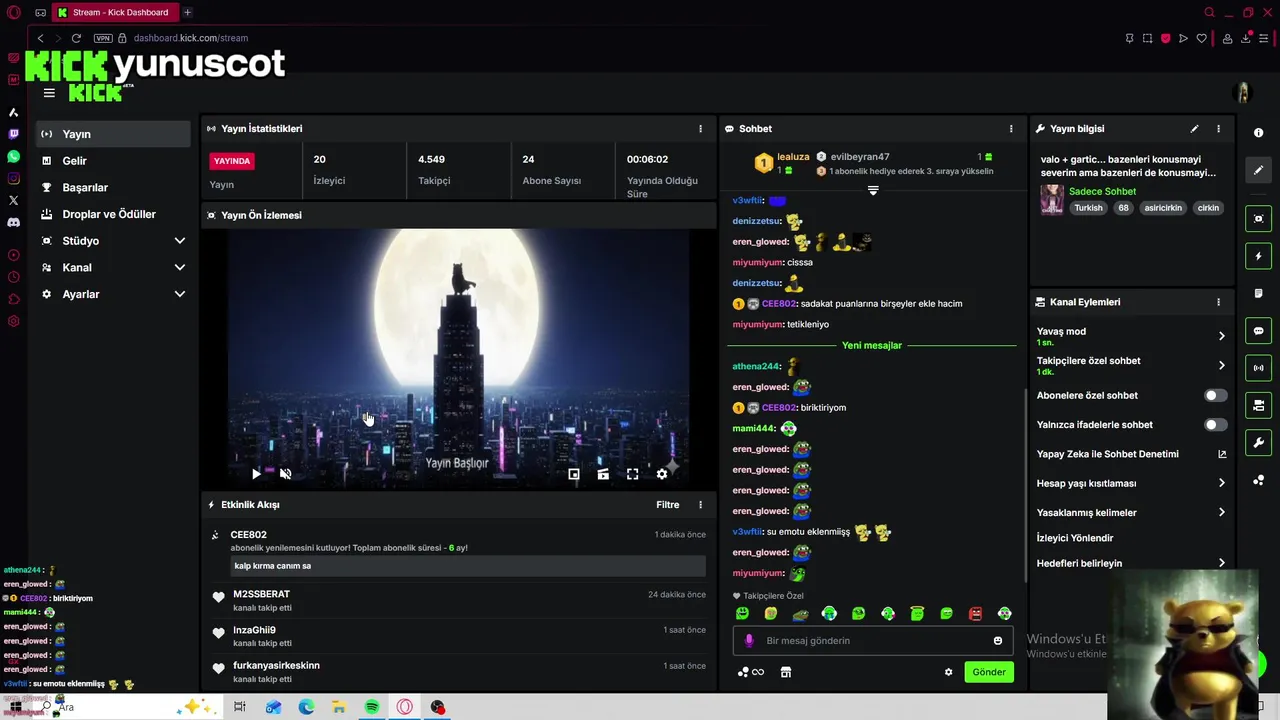Expand the Kanal sidebar section
The height and width of the screenshot is (720, 1280).
180,268
